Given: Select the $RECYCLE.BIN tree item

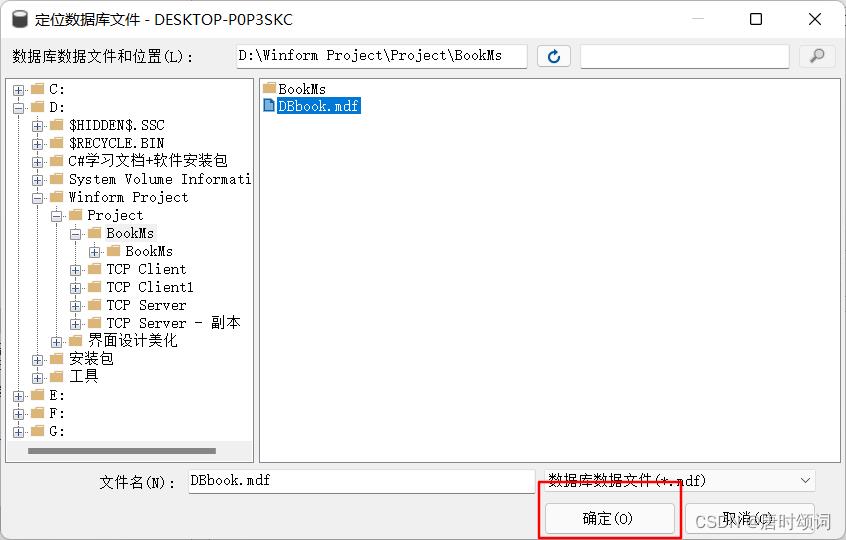Looking at the screenshot, I should [x=117, y=143].
